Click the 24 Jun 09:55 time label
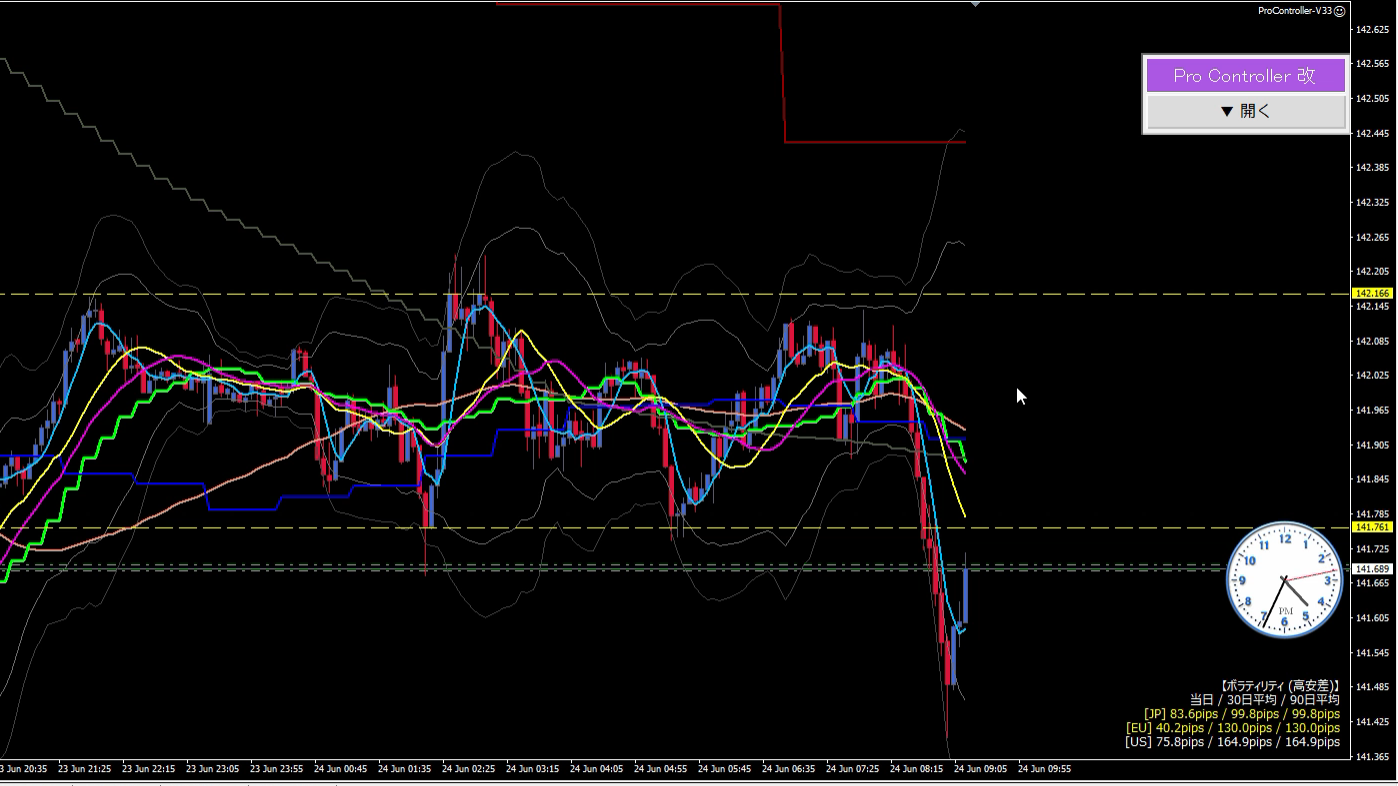 (1045, 769)
